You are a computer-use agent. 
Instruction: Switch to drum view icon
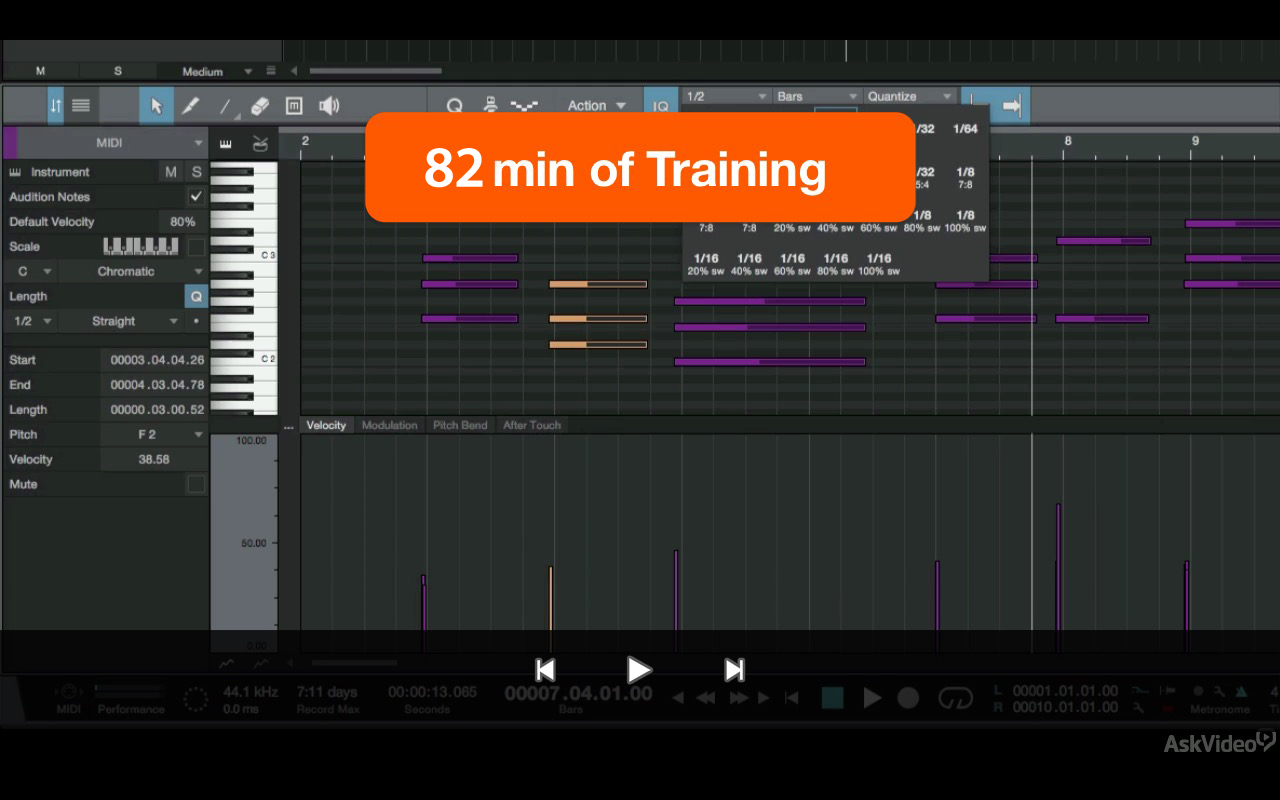260,143
